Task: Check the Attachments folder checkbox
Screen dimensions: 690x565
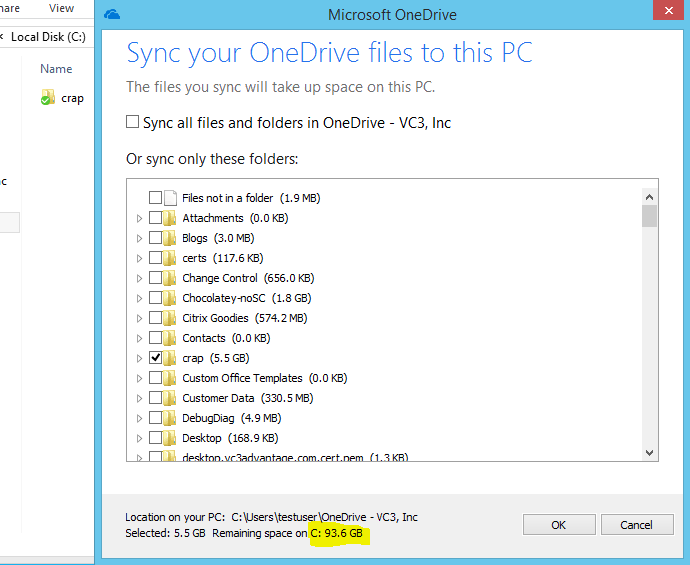Action: click(155, 217)
